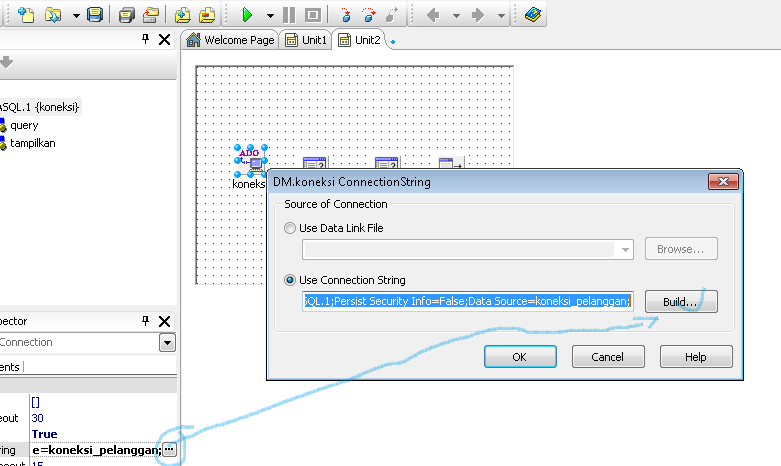
Task: Click the Build... button
Action: (x=681, y=302)
